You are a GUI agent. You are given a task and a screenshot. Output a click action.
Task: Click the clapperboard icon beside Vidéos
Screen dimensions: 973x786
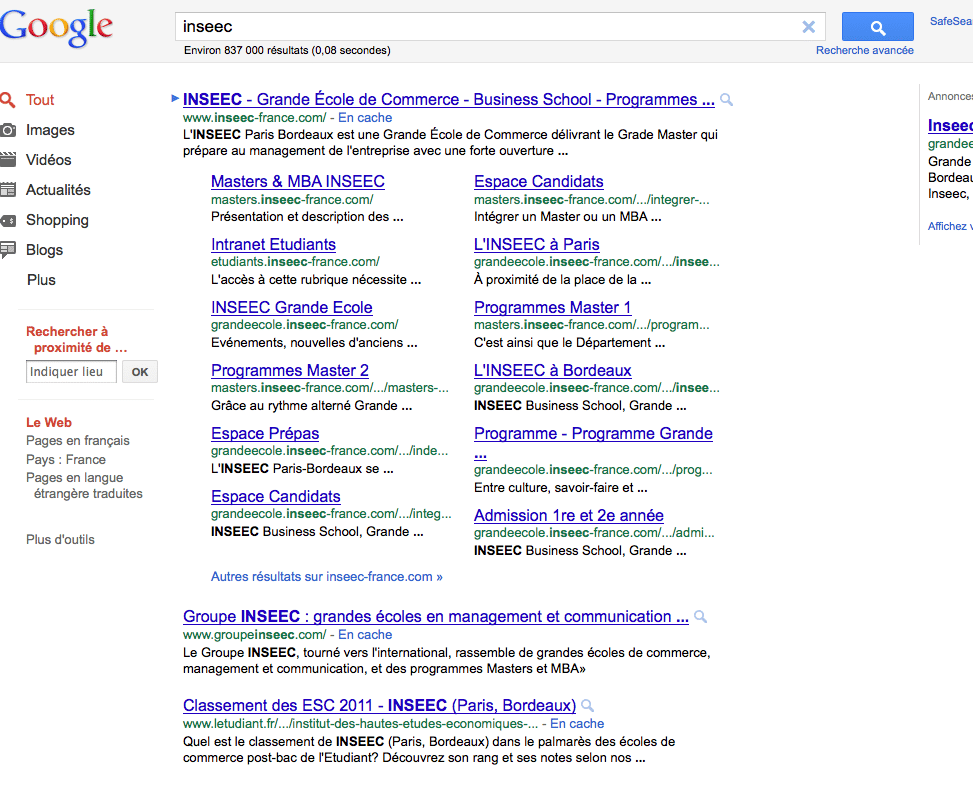point(8,160)
